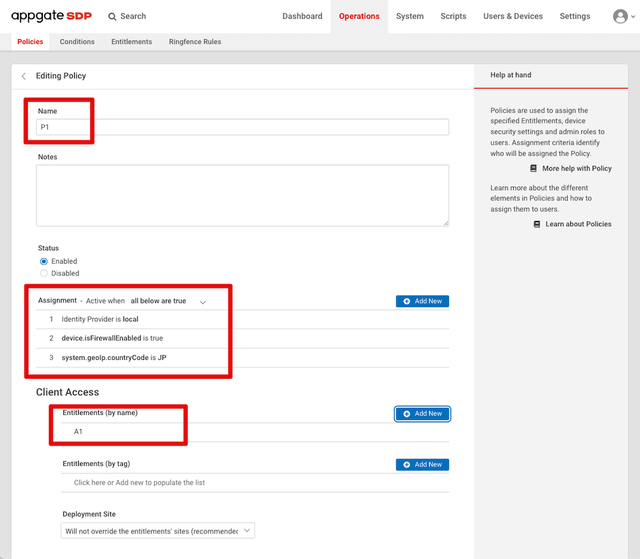The width and height of the screenshot is (640, 559).
Task: Select the Disabled status radio button
Action: (x=44, y=273)
